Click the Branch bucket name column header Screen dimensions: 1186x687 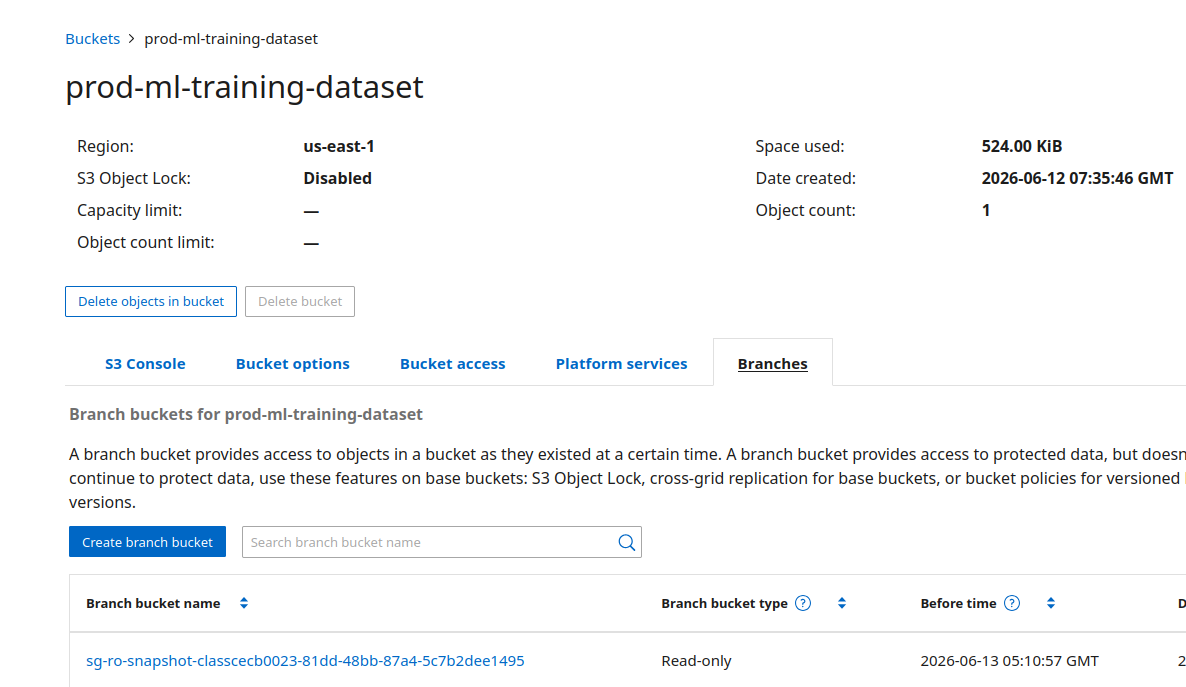click(153, 603)
